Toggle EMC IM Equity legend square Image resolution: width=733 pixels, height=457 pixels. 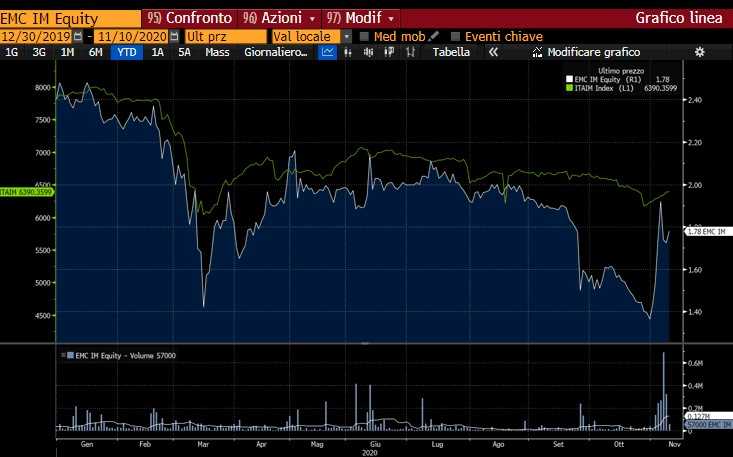(x=569, y=79)
